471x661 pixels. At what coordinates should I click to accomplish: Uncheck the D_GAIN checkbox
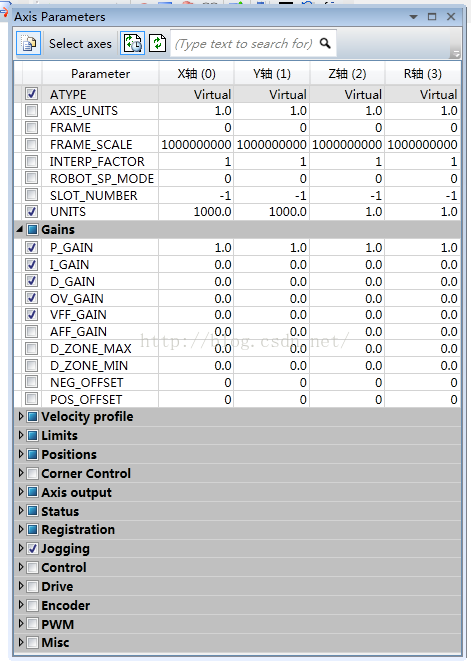[31, 281]
